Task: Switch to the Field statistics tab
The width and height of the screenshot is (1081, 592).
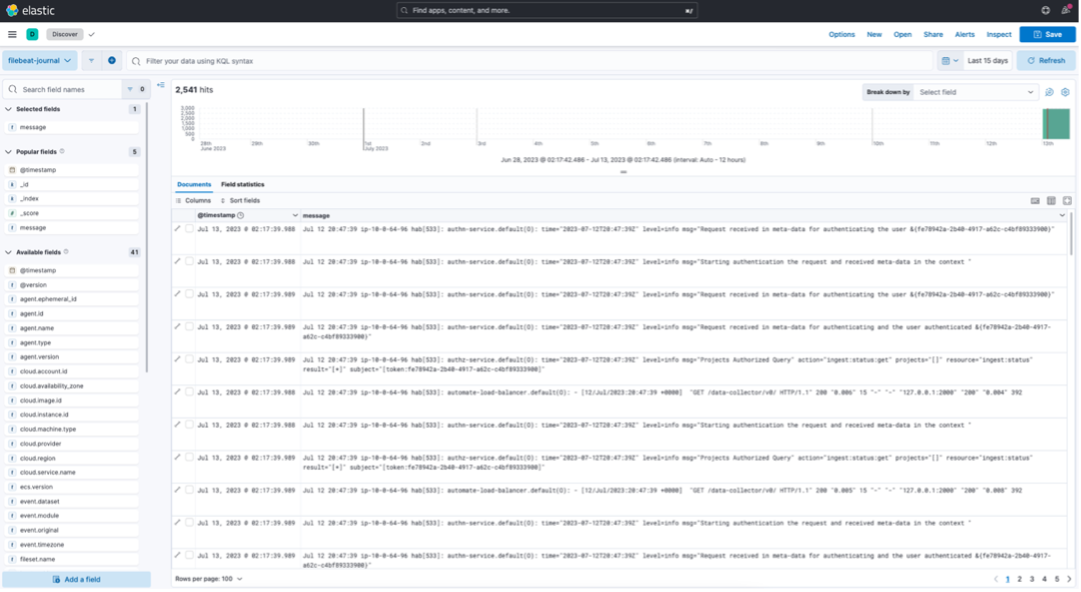Action: [x=242, y=185]
